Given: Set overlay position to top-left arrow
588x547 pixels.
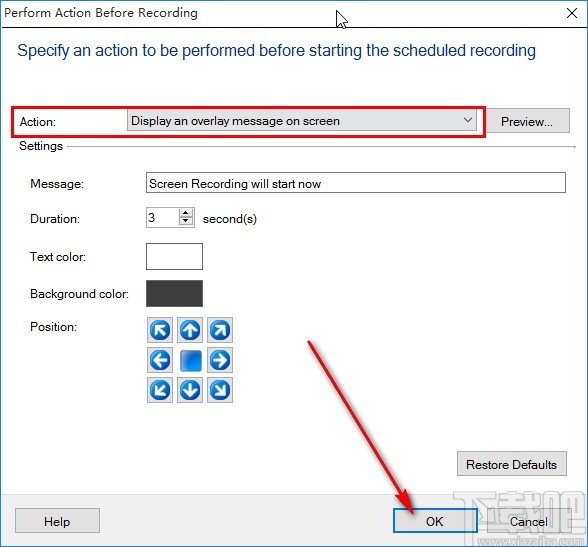Looking at the screenshot, I should 160,330.
